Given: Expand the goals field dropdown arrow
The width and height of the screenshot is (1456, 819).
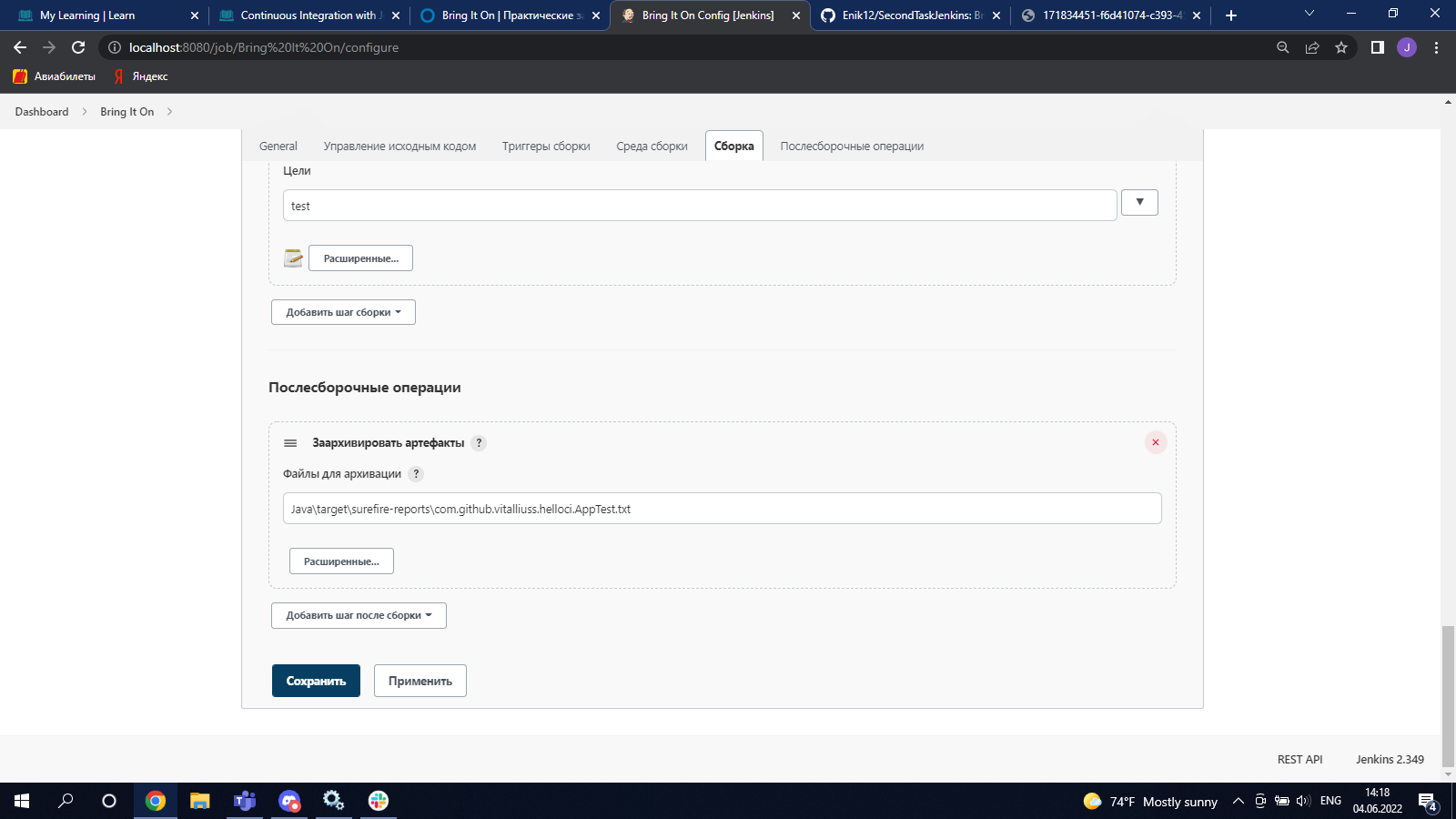Looking at the screenshot, I should click(1139, 202).
